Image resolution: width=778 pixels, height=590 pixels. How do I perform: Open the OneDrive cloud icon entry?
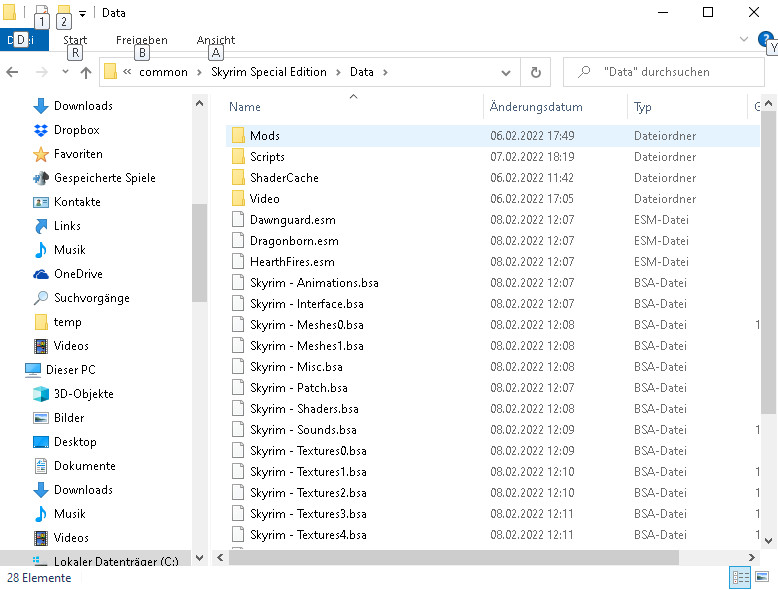(41, 274)
